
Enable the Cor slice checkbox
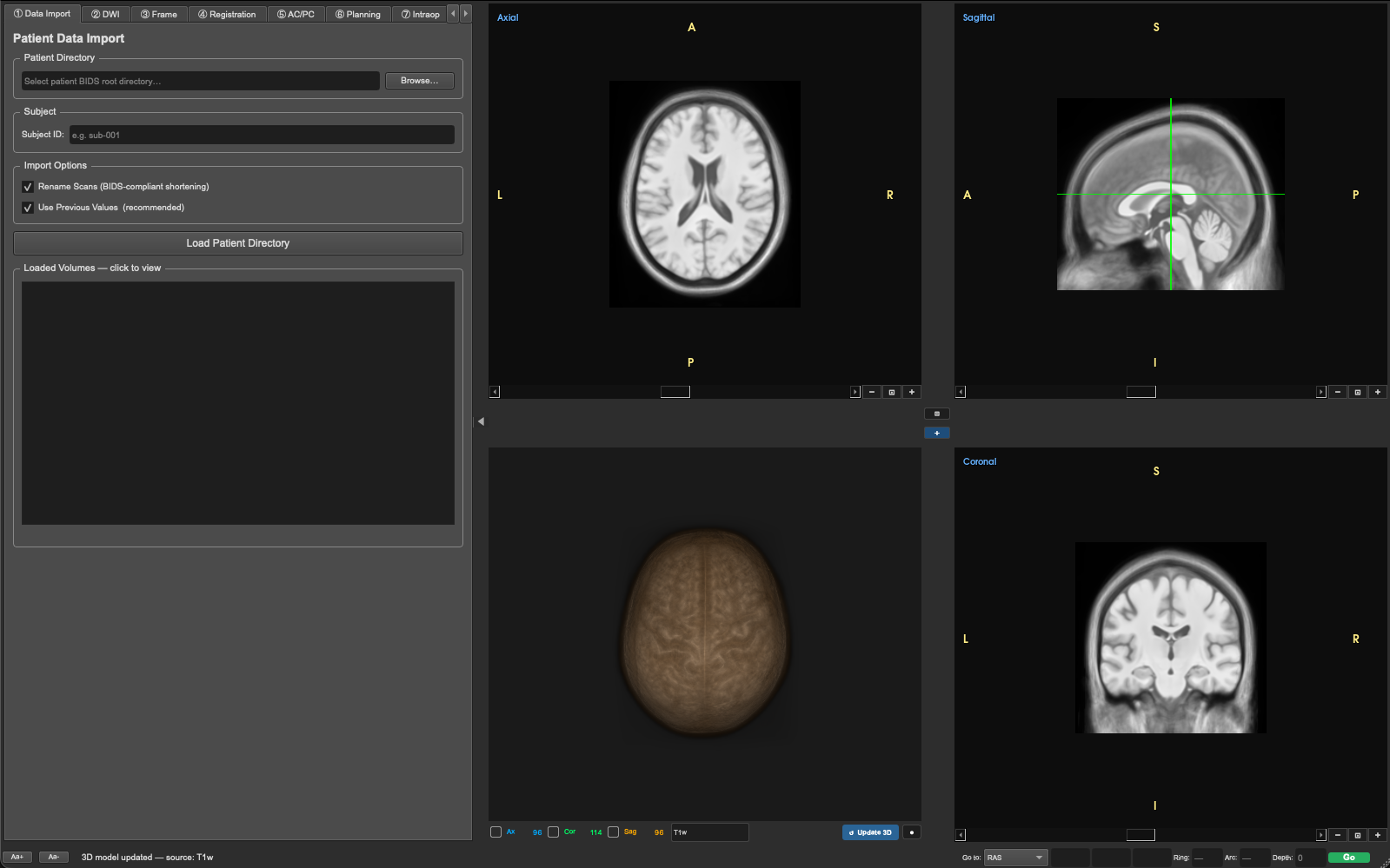click(x=553, y=832)
